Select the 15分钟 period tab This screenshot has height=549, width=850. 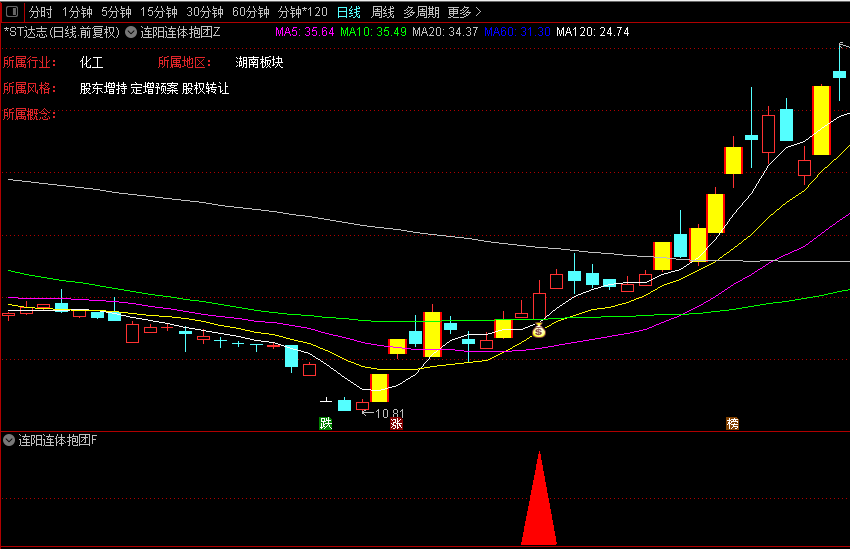click(x=158, y=12)
